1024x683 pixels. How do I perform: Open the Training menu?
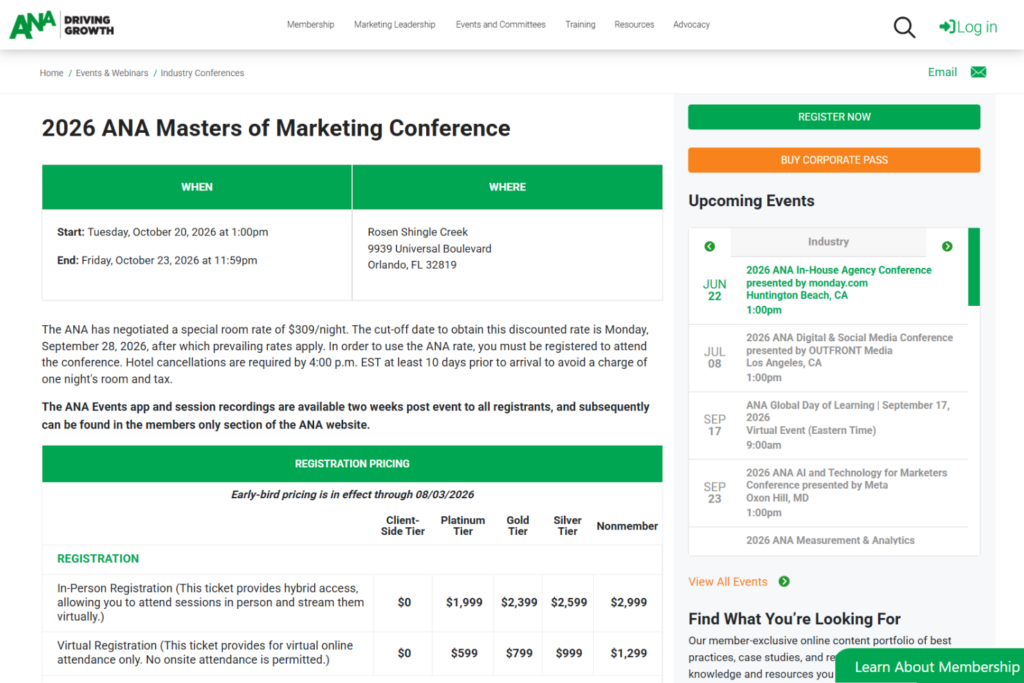(x=580, y=25)
